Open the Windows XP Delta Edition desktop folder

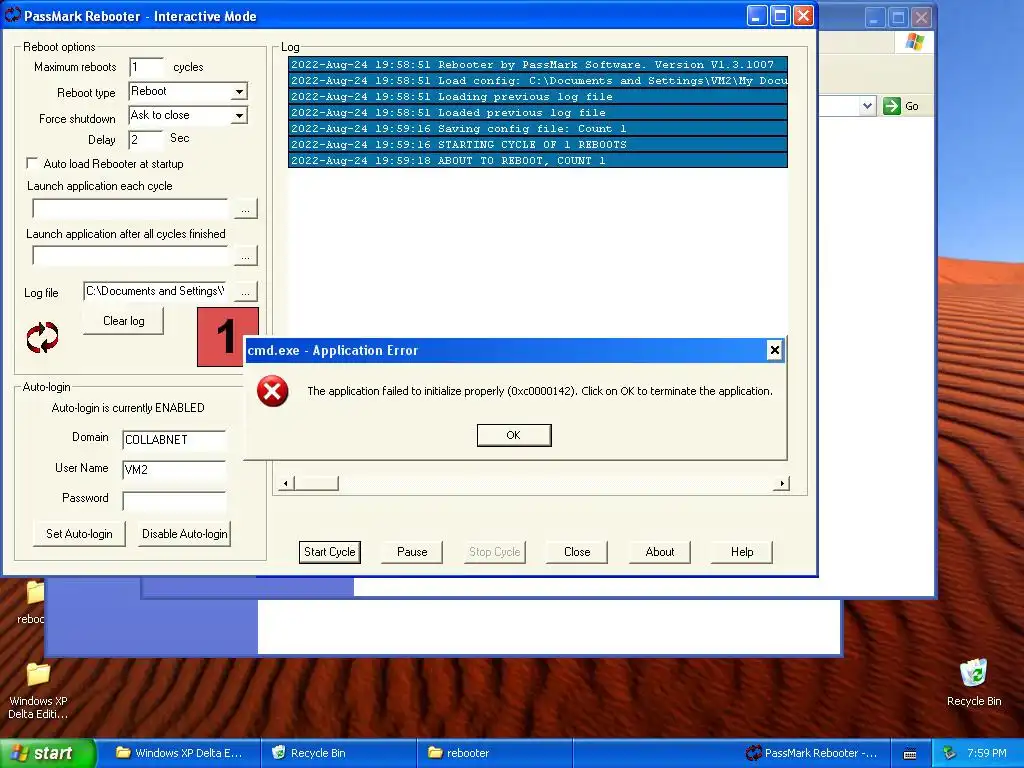38,690
